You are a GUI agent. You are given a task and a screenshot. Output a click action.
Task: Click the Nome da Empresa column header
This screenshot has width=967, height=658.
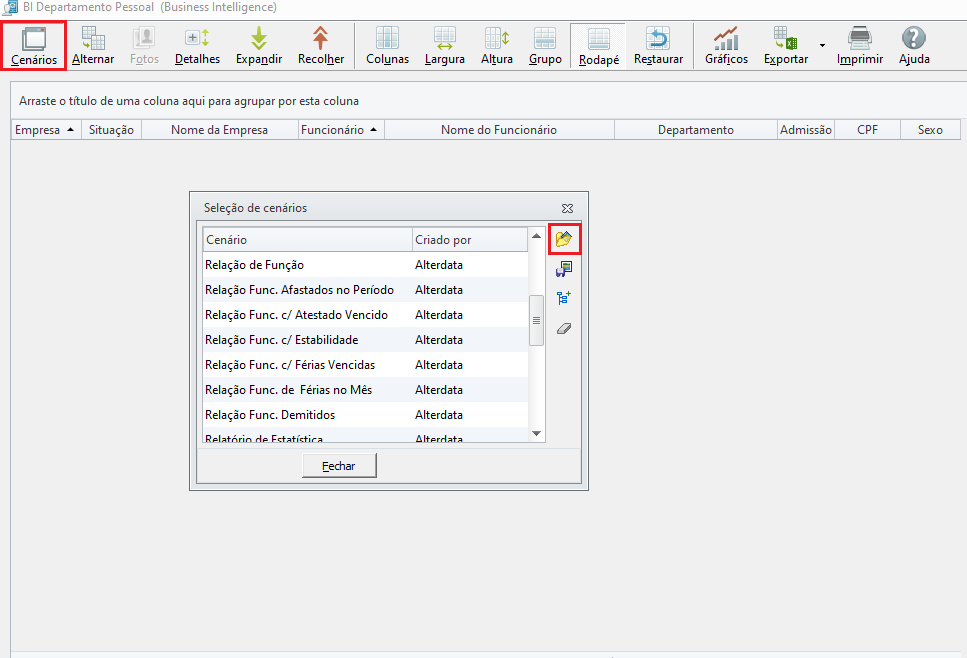click(x=220, y=130)
